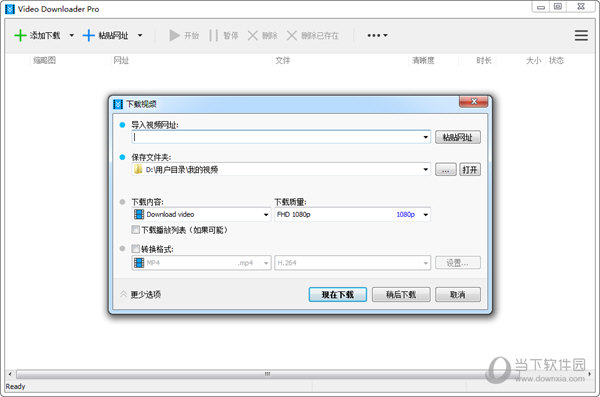Screen dimensions: 600x397
Task: Open the Download video content dropdown
Action: pos(266,214)
